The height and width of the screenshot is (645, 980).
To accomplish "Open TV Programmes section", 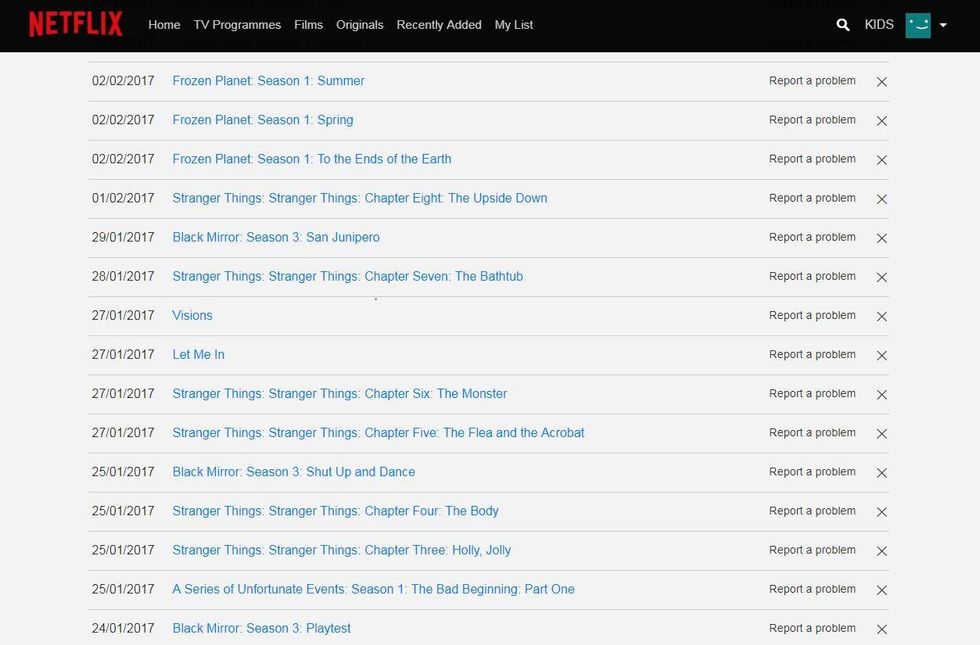I will pos(238,25).
